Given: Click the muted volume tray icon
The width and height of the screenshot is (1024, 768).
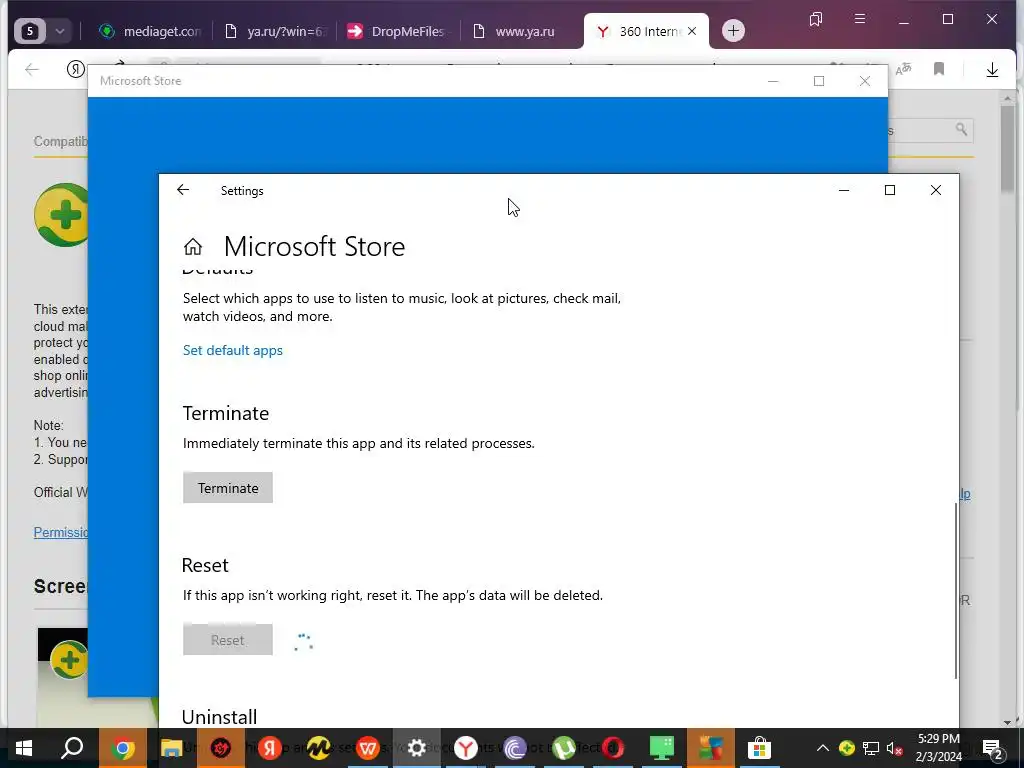Looking at the screenshot, I should 895,748.
